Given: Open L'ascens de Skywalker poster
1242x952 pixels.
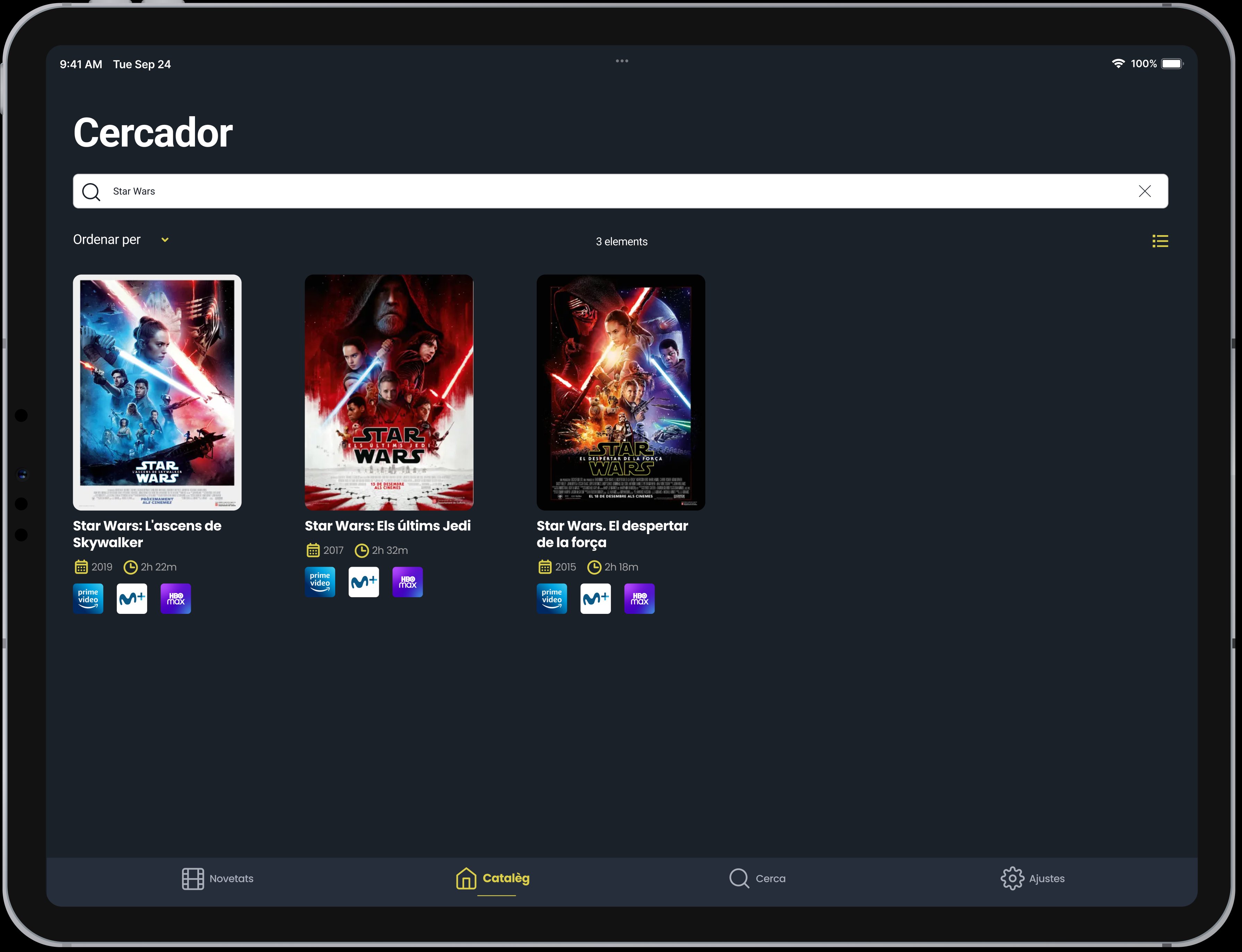Looking at the screenshot, I should tap(157, 392).
